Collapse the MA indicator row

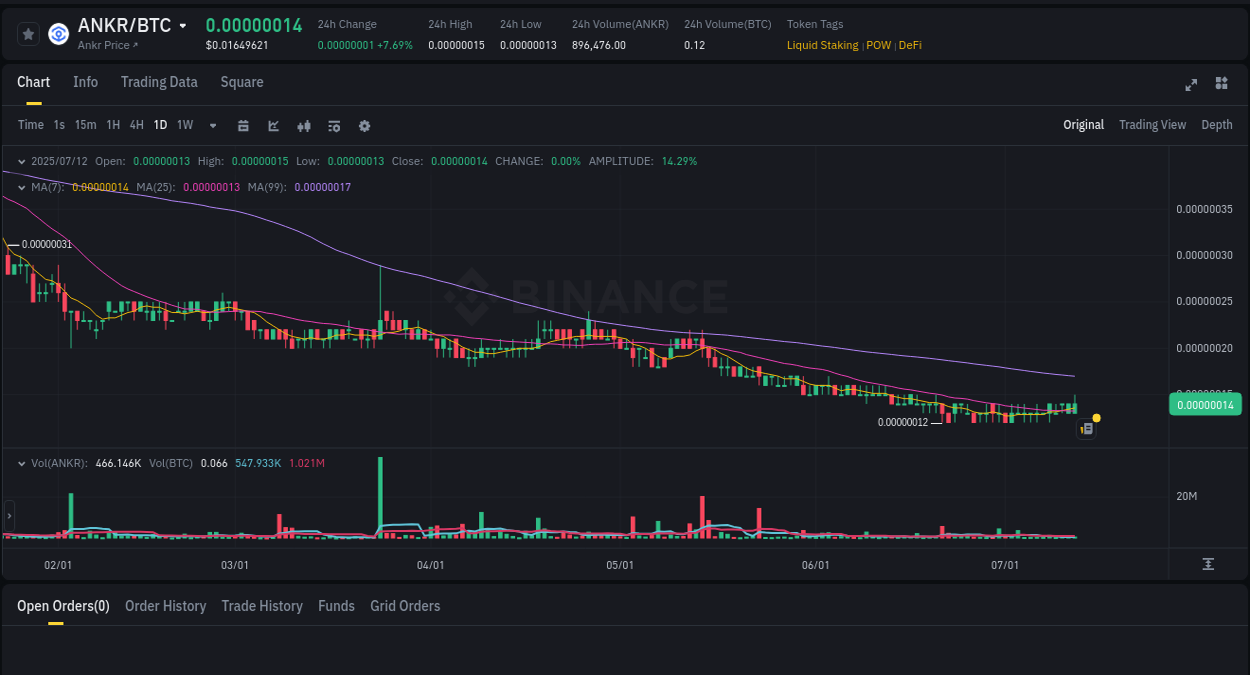[x=20, y=187]
